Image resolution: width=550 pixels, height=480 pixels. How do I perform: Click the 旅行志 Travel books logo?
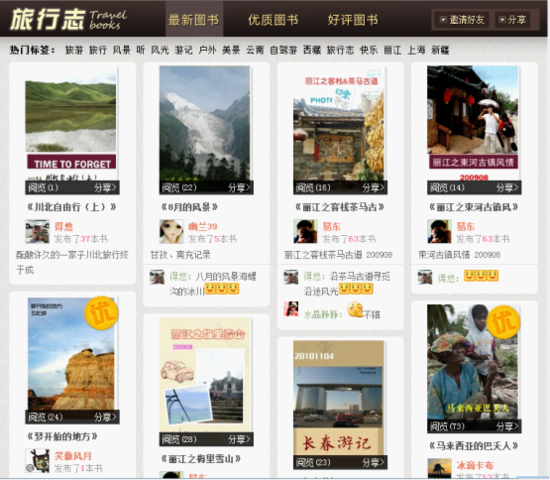click(69, 19)
